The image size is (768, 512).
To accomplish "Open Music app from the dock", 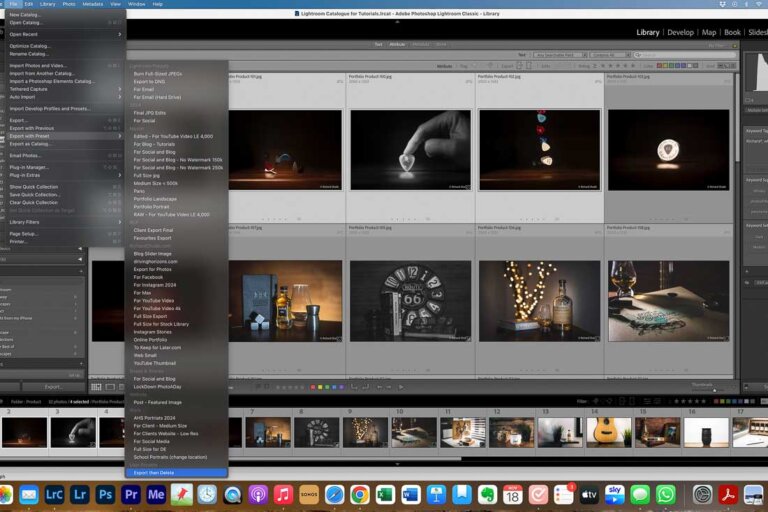I will point(283,495).
